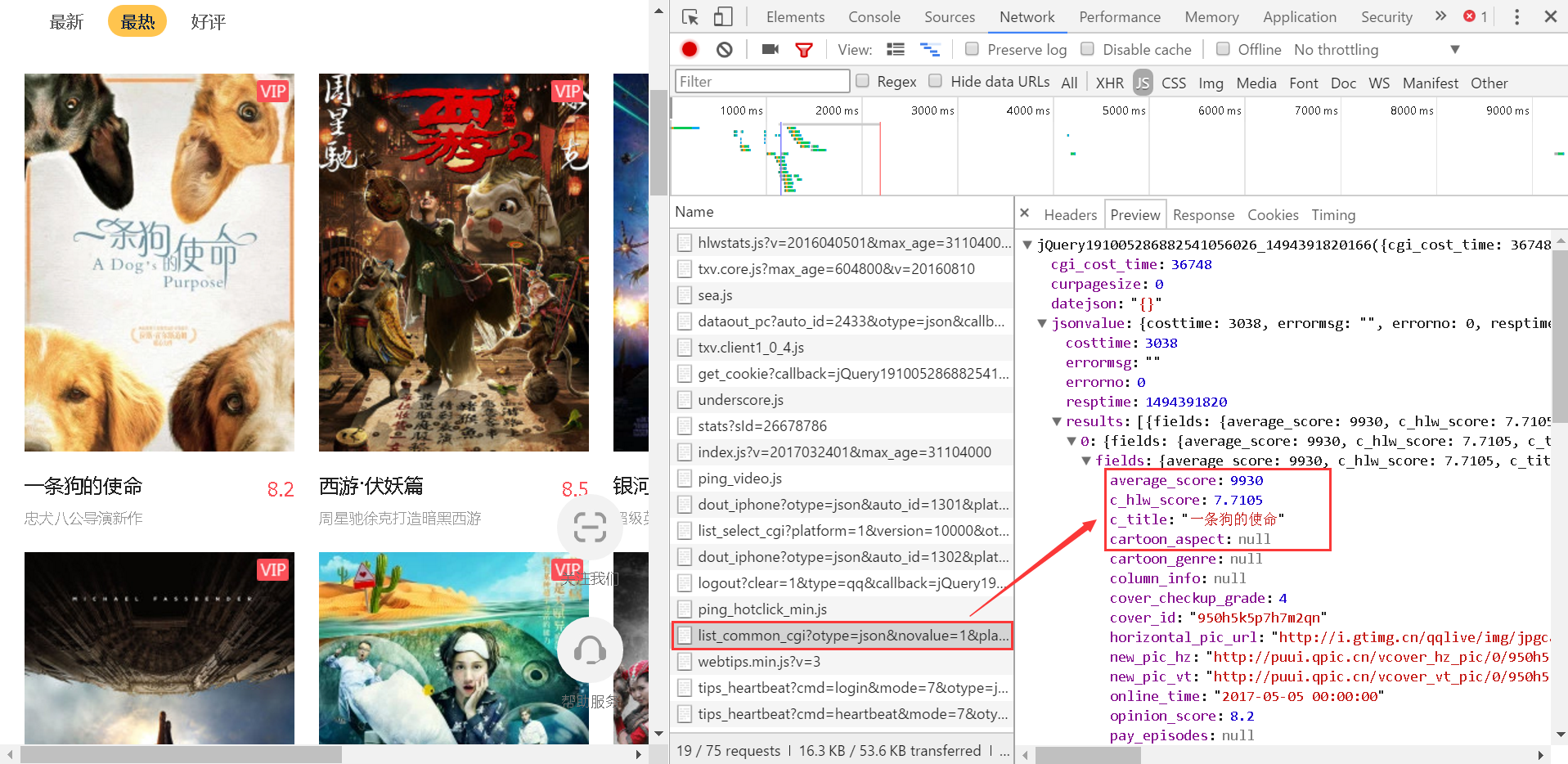Select the inspect element cursor icon
Viewport: 1568px width, 764px height.
click(x=690, y=17)
